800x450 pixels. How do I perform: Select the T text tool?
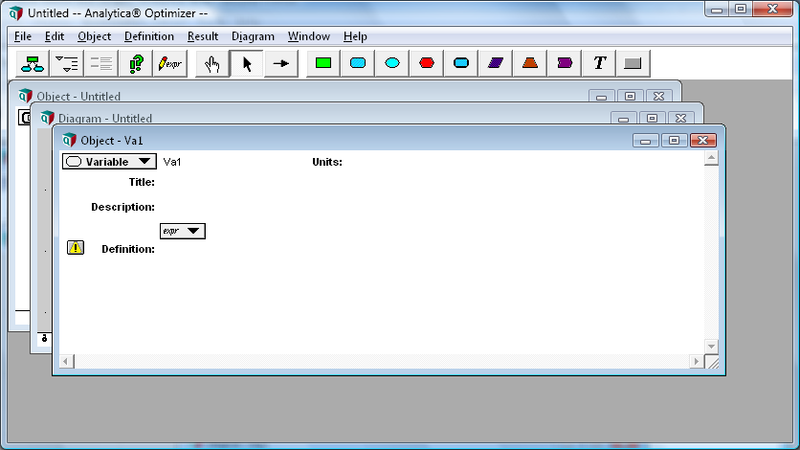pos(599,64)
